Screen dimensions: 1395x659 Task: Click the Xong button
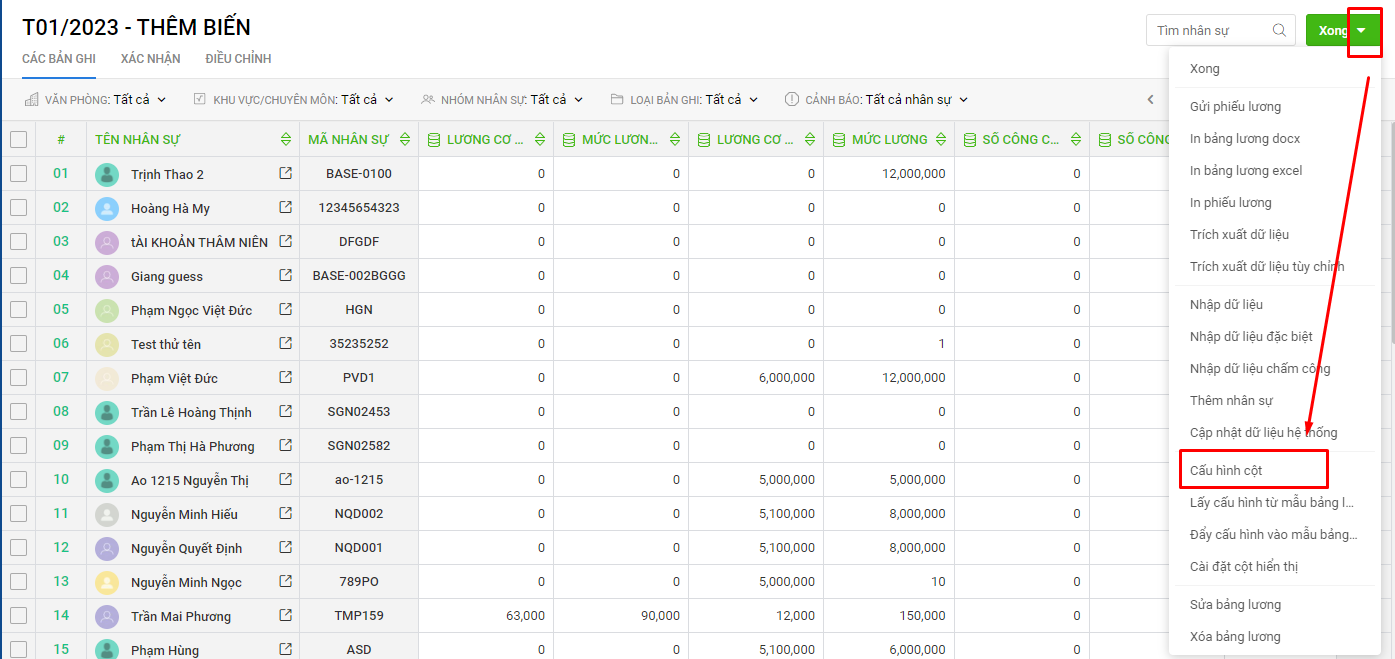[1329, 30]
